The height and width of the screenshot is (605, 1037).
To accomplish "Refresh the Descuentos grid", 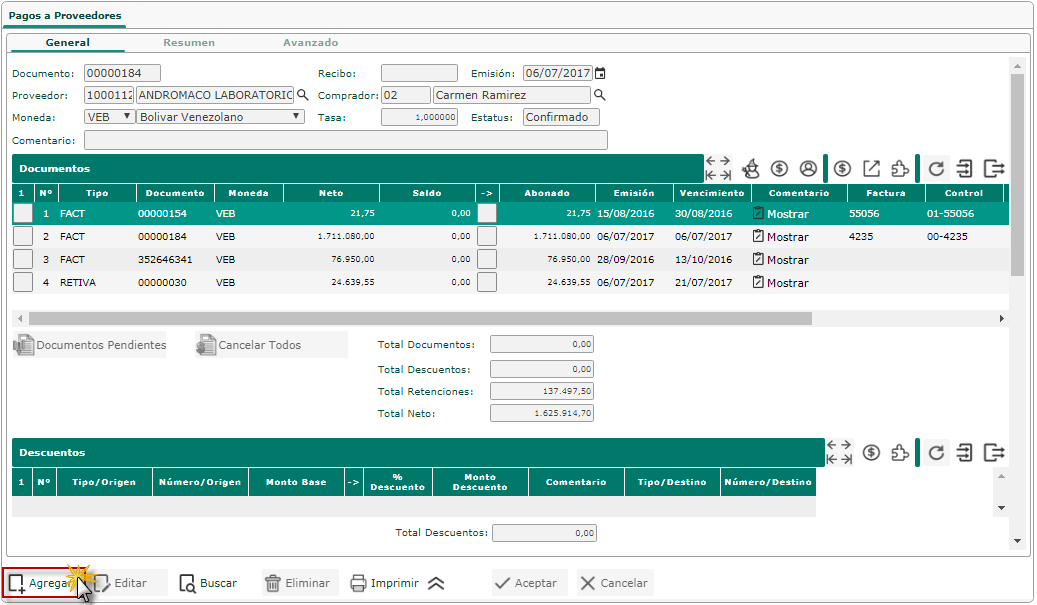I will click(936, 452).
